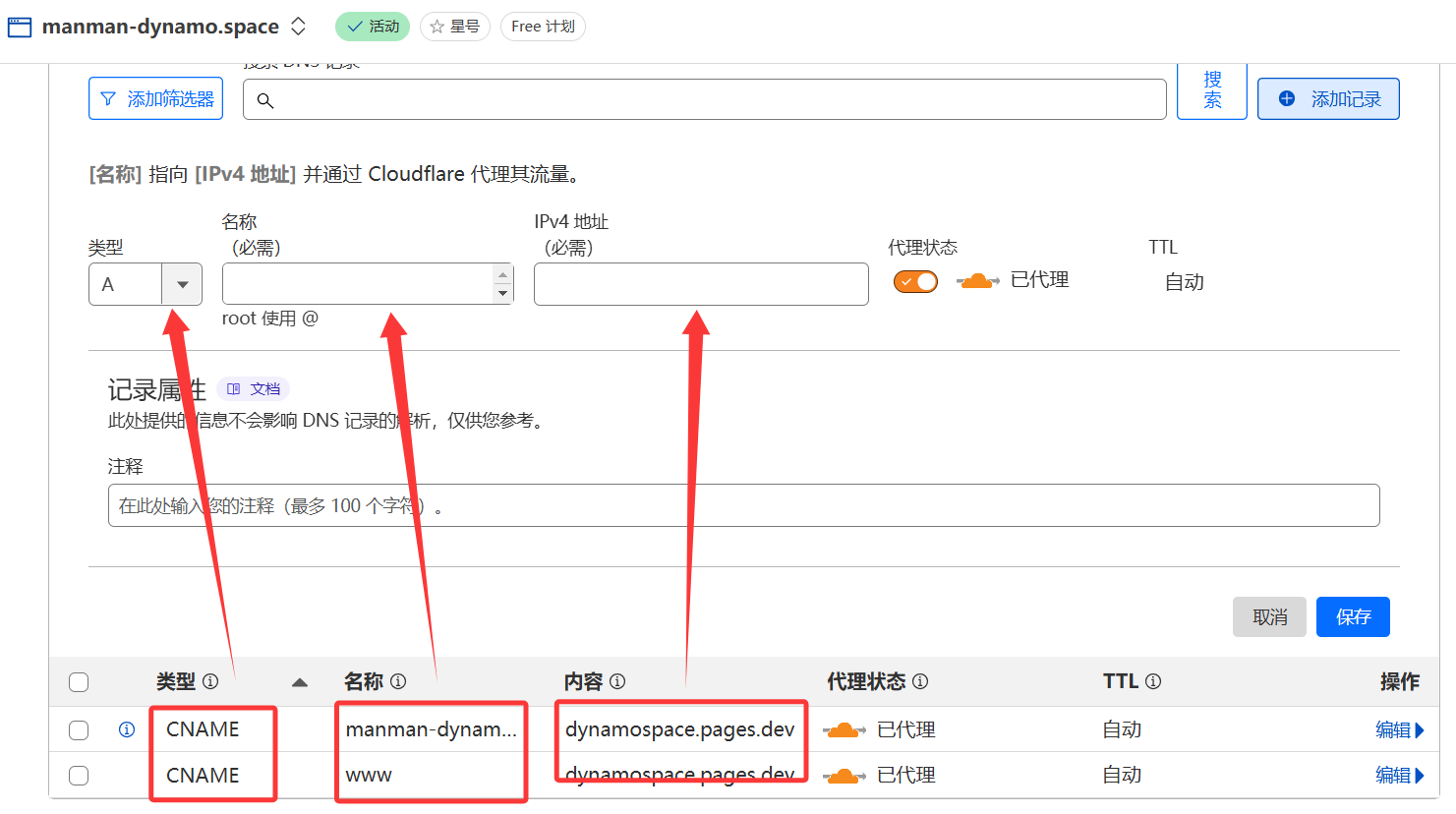Click the 自动 TTL value in form
This screenshot has width=1456, height=814.
tap(1185, 282)
